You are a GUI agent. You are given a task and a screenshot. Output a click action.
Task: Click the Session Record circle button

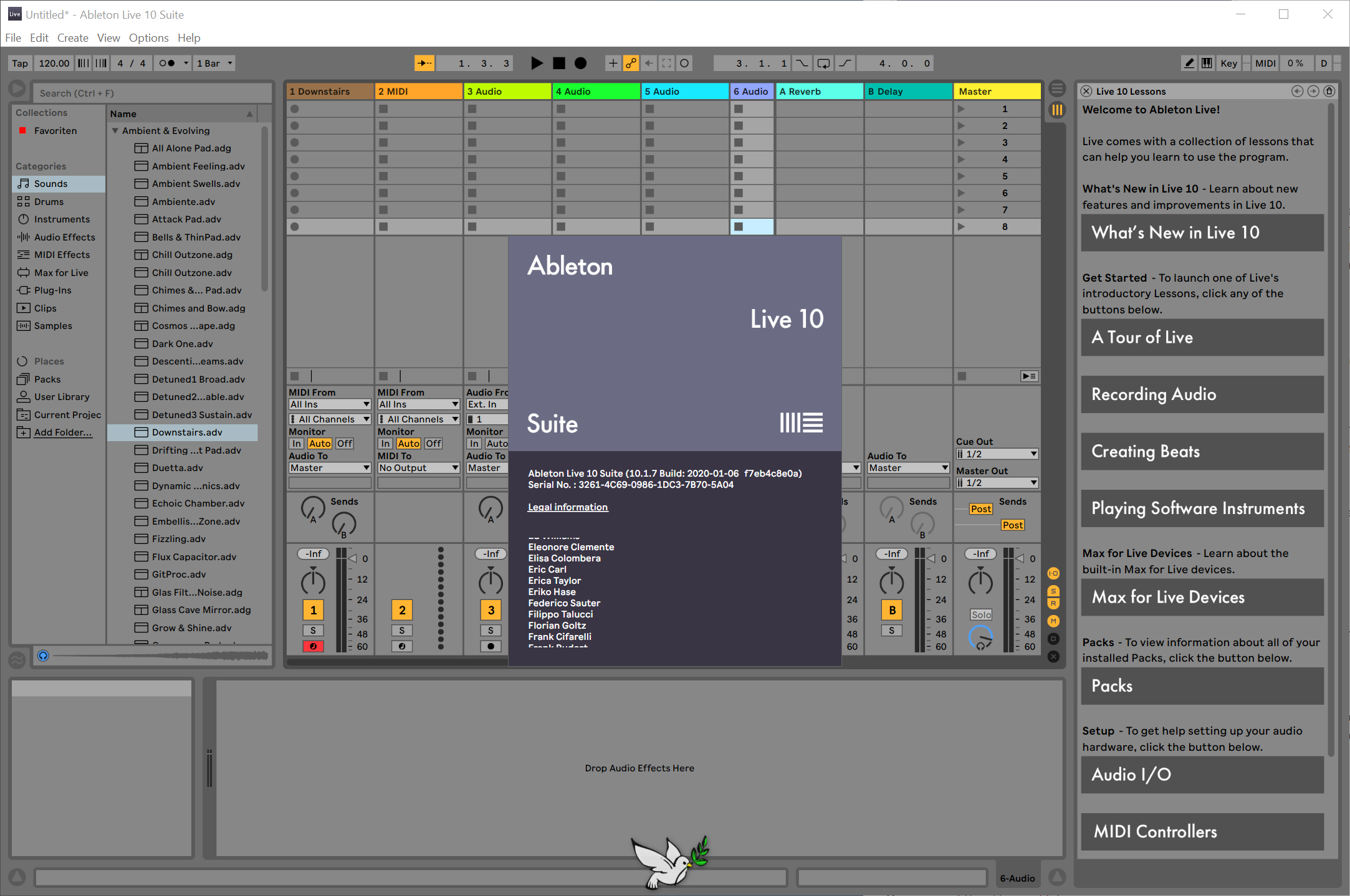pos(684,63)
